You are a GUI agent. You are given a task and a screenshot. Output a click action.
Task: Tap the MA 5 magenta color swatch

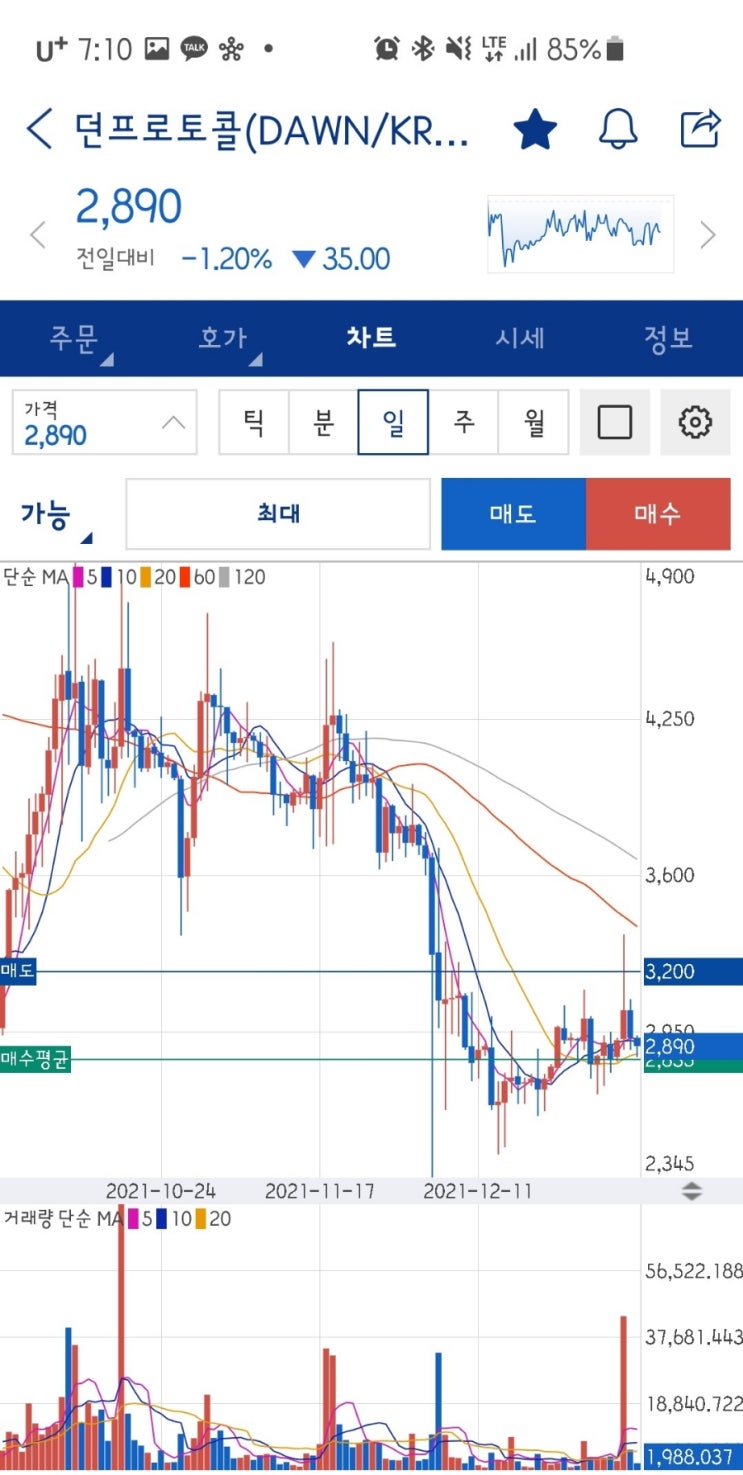pyautogui.click(x=79, y=577)
